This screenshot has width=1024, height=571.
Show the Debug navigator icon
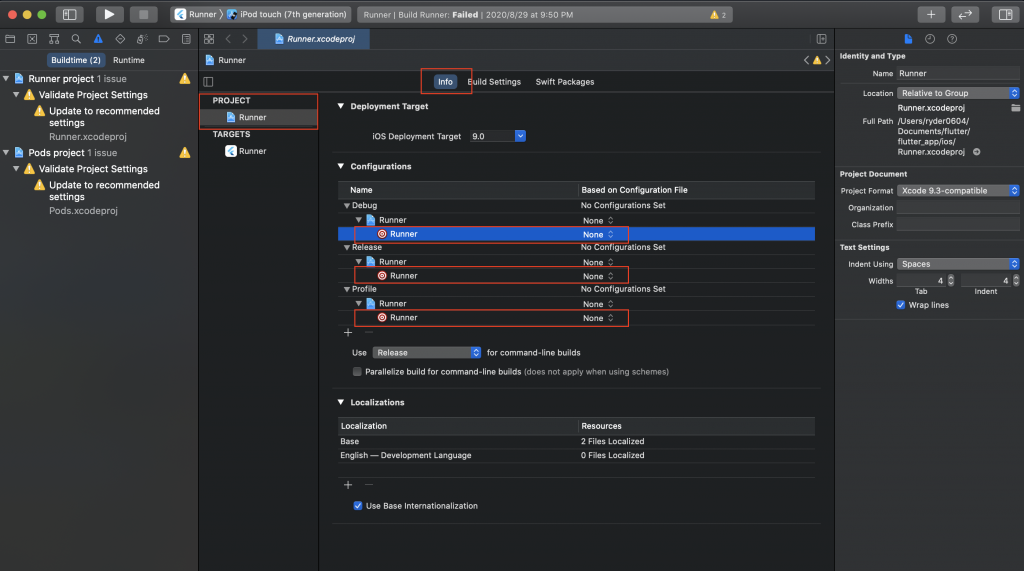[142, 39]
